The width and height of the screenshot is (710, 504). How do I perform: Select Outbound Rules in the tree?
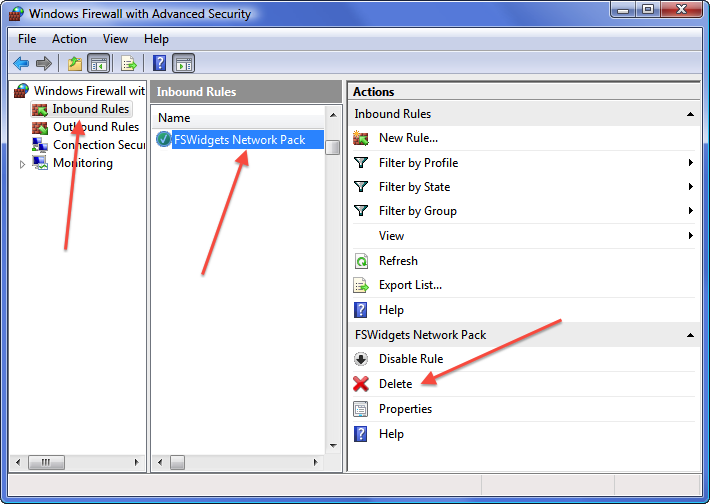pos(96,127)
